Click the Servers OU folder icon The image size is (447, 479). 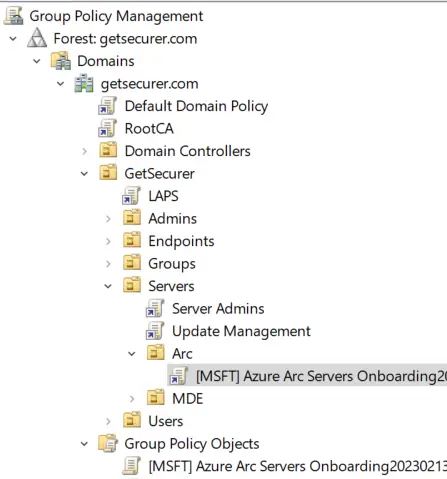(132, 285)
